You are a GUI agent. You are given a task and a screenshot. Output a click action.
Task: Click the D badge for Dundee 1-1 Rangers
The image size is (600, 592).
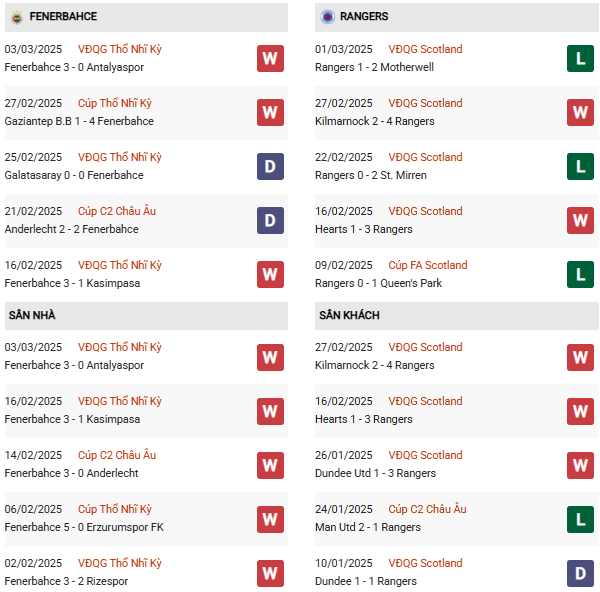coord(580,572)
